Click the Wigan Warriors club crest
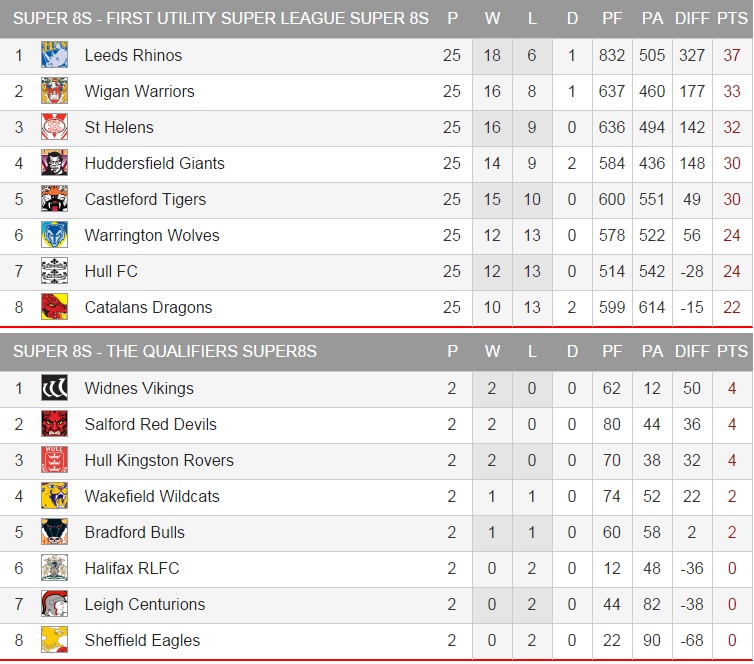The width and height of the screenshot is (754, 664). 54,91
